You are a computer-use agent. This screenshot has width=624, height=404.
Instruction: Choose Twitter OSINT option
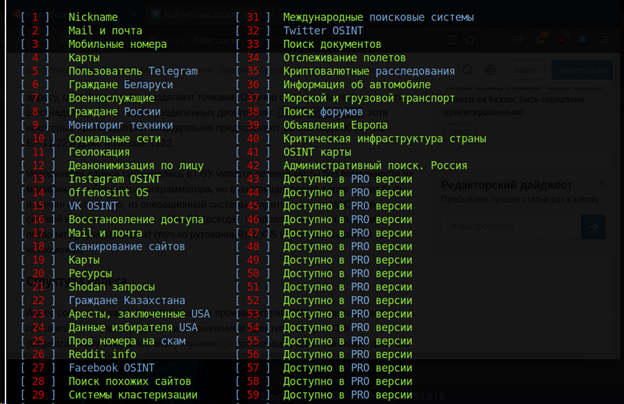[x=322, y=31]
